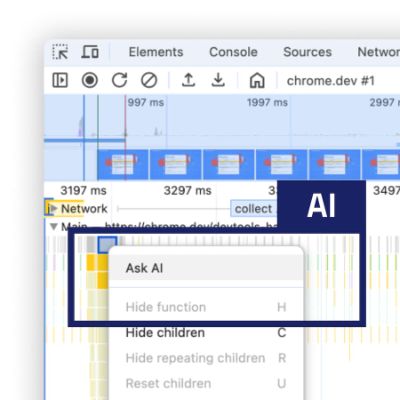Click the upload profile icon

click(x=188, y=80)
